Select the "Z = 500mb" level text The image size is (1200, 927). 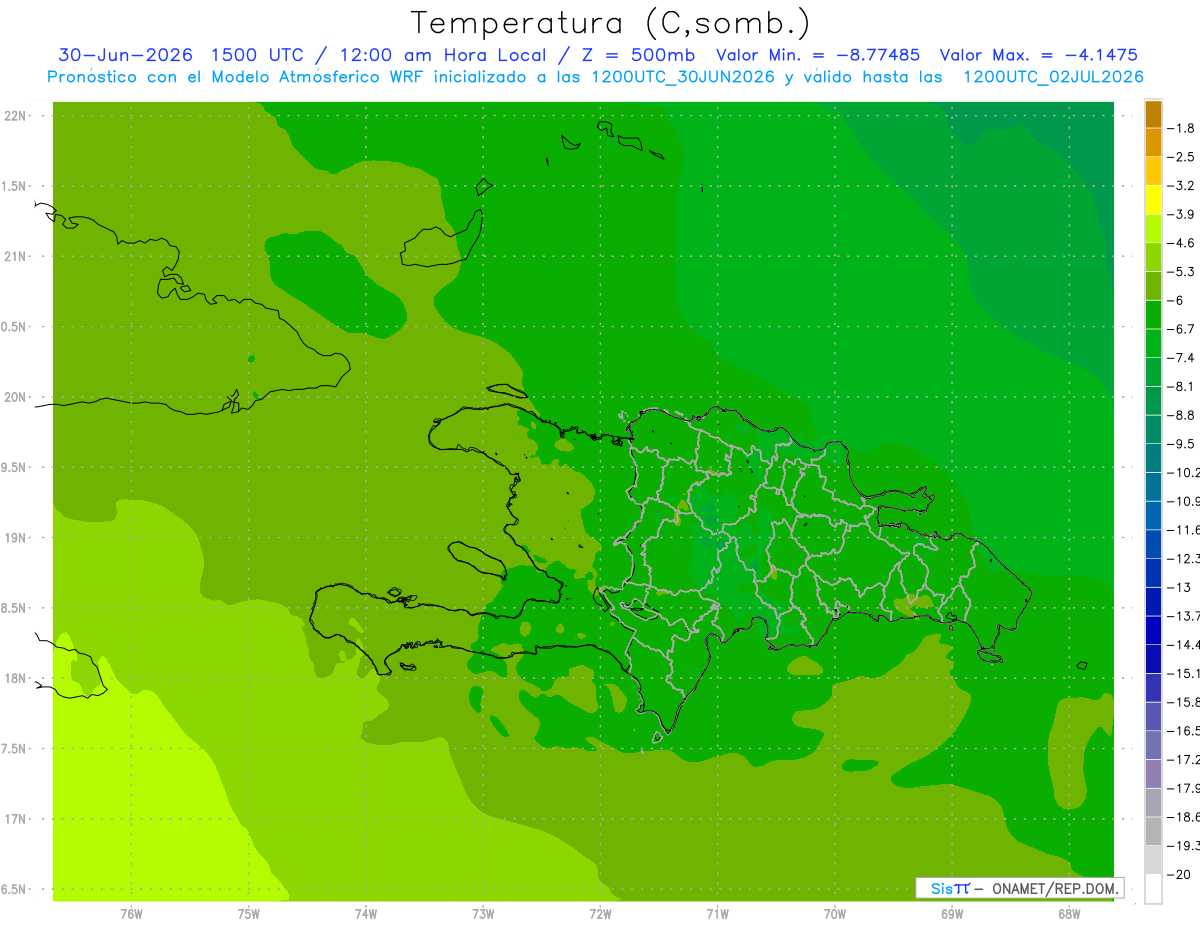click(636, 55)
